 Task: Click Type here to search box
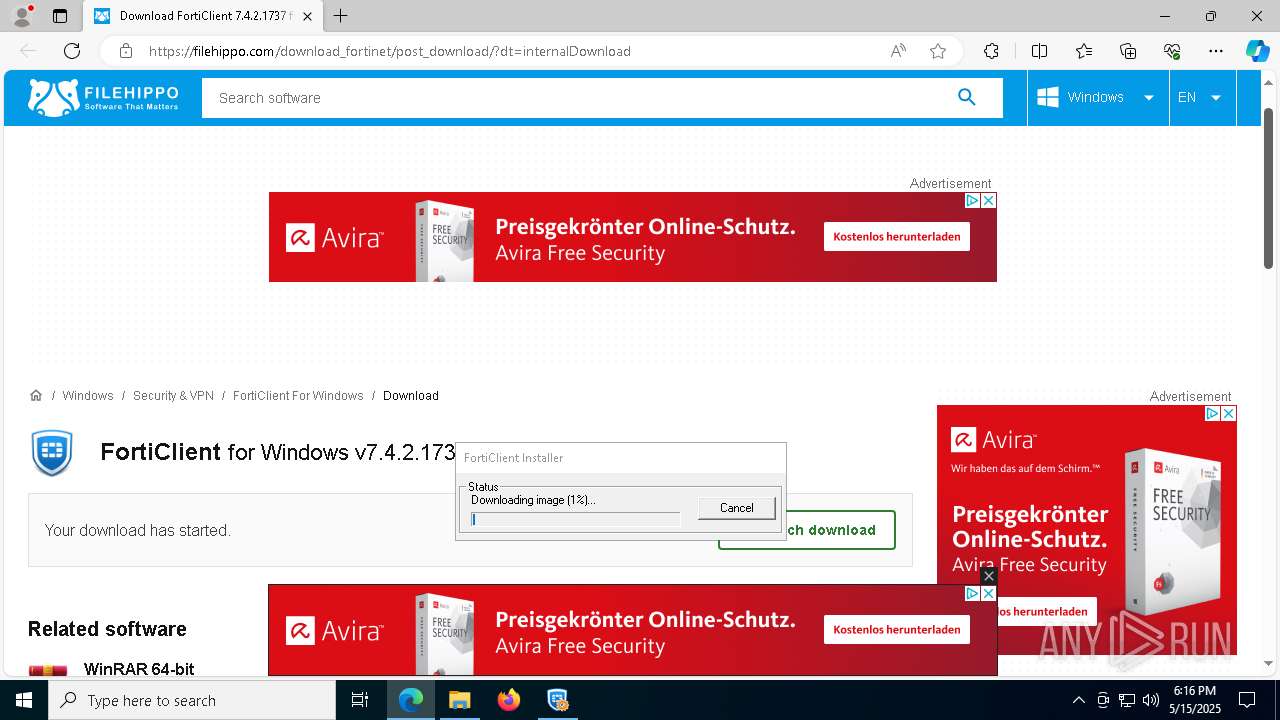(192, 700)
